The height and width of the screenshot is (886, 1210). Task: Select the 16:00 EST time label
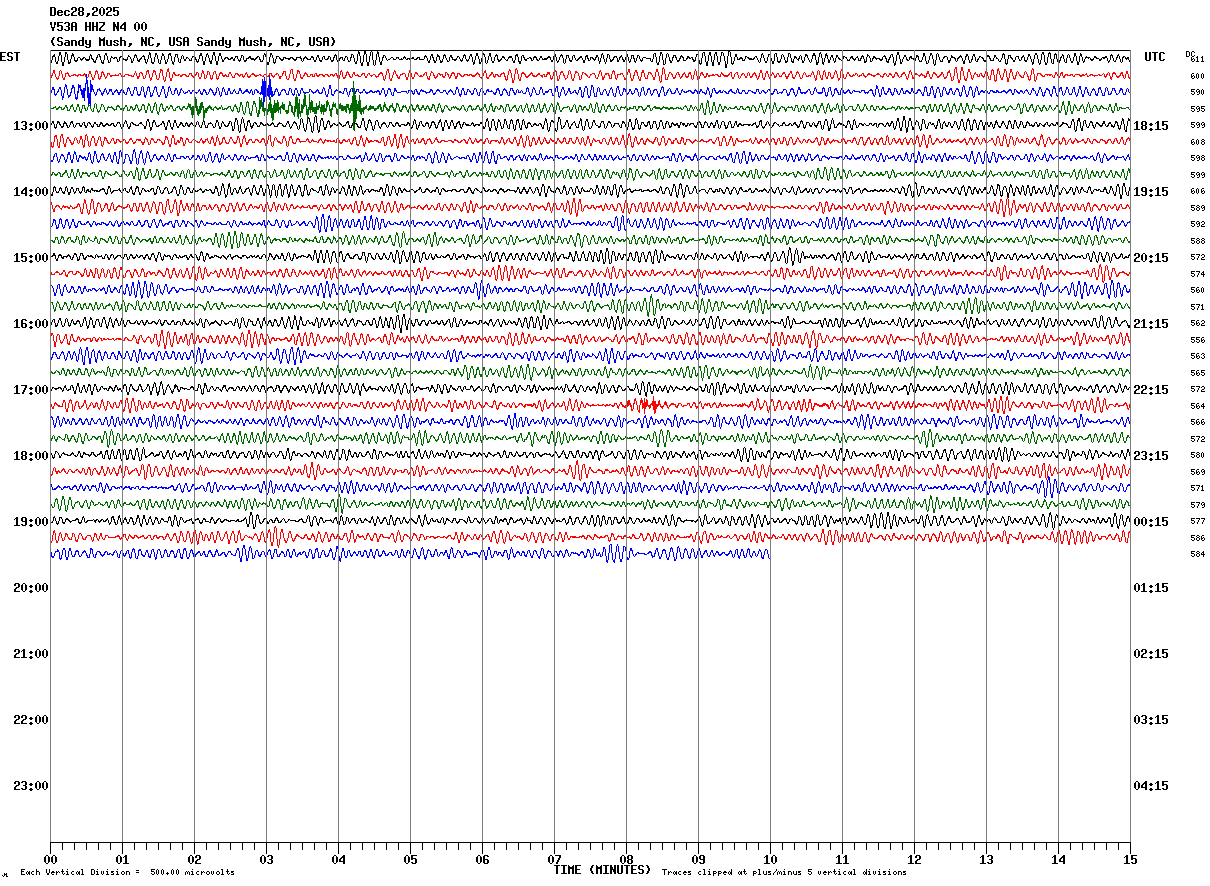pyautogui.click(x=31, y=324)
